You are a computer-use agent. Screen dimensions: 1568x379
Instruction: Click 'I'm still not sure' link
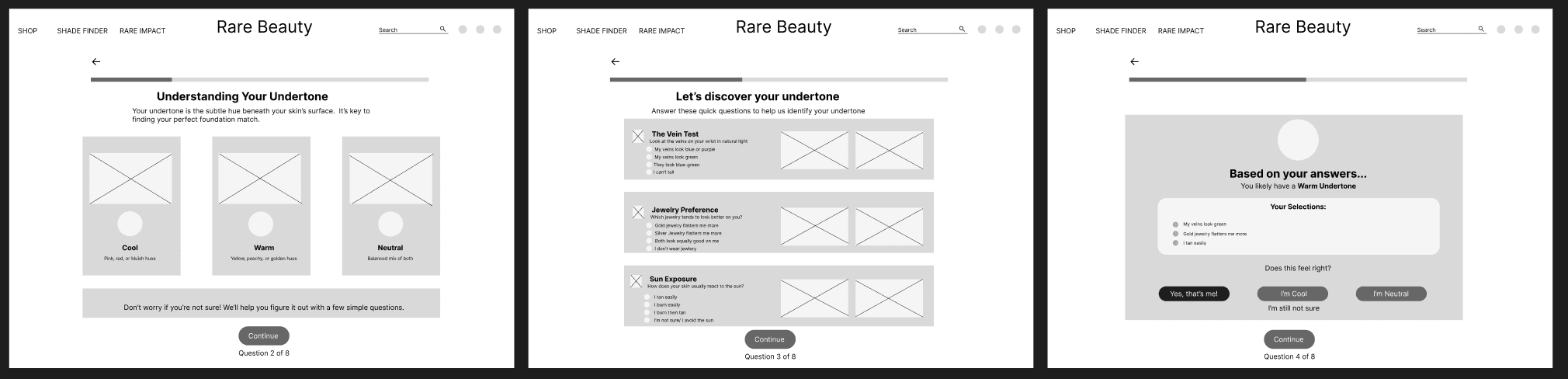(x=1293, y=308)
